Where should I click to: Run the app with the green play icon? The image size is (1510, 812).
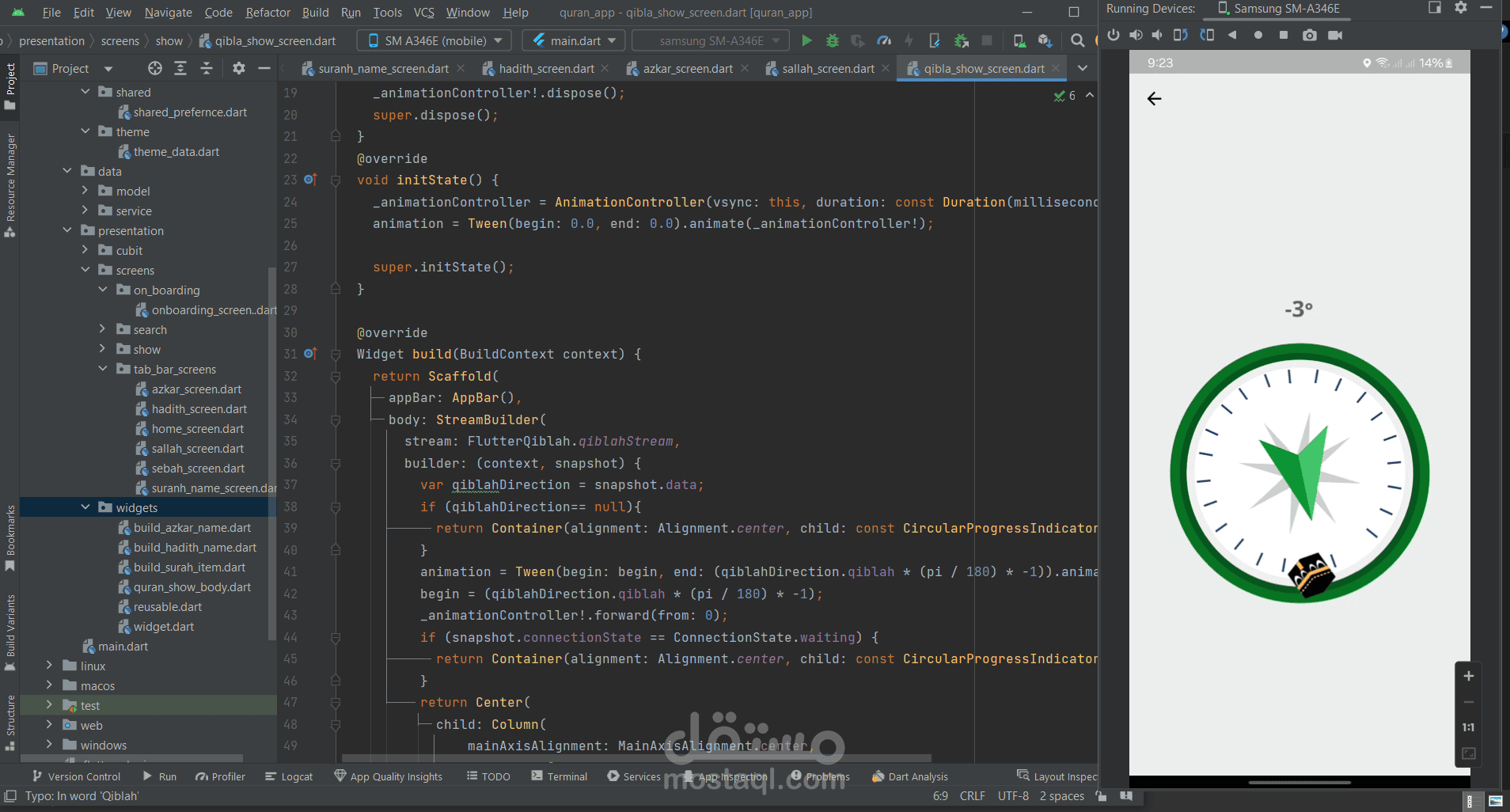tap(806, 40)
